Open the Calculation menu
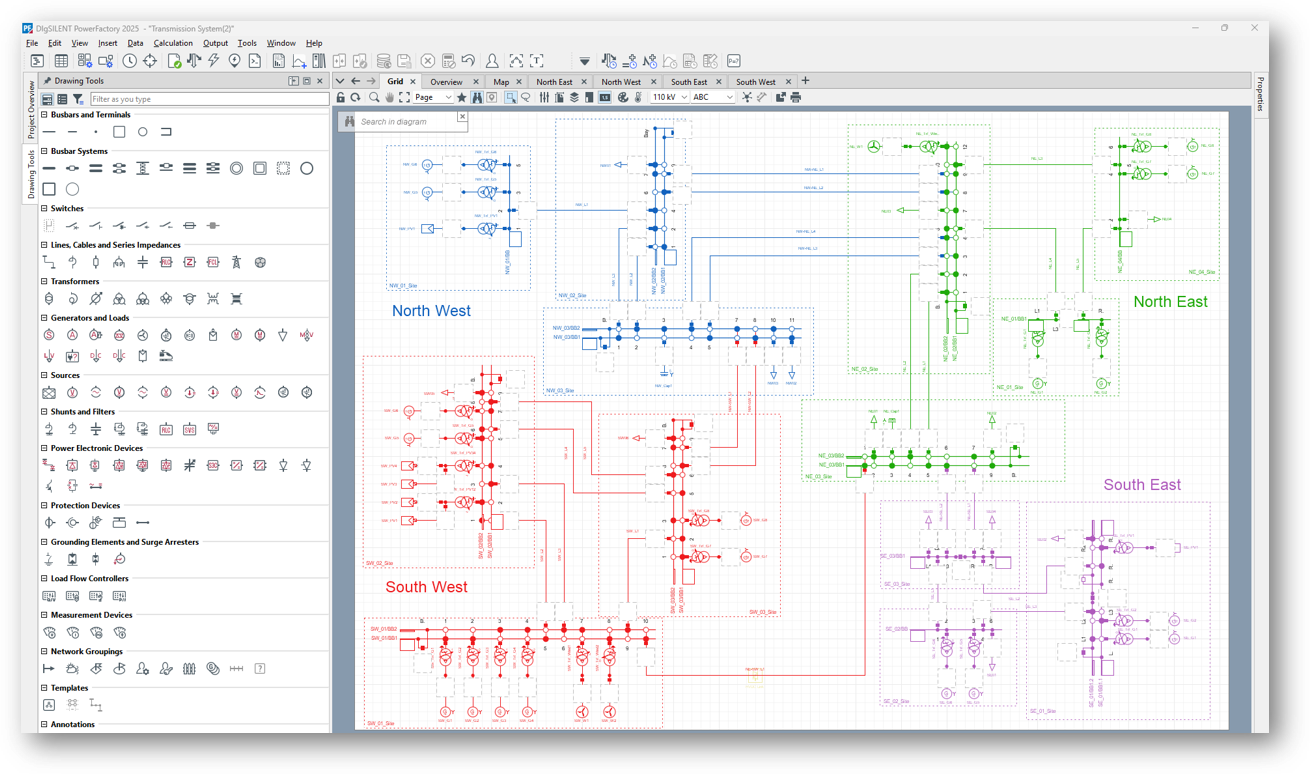1310x774 pixels. pyautogui.click(x=173, y=43)
